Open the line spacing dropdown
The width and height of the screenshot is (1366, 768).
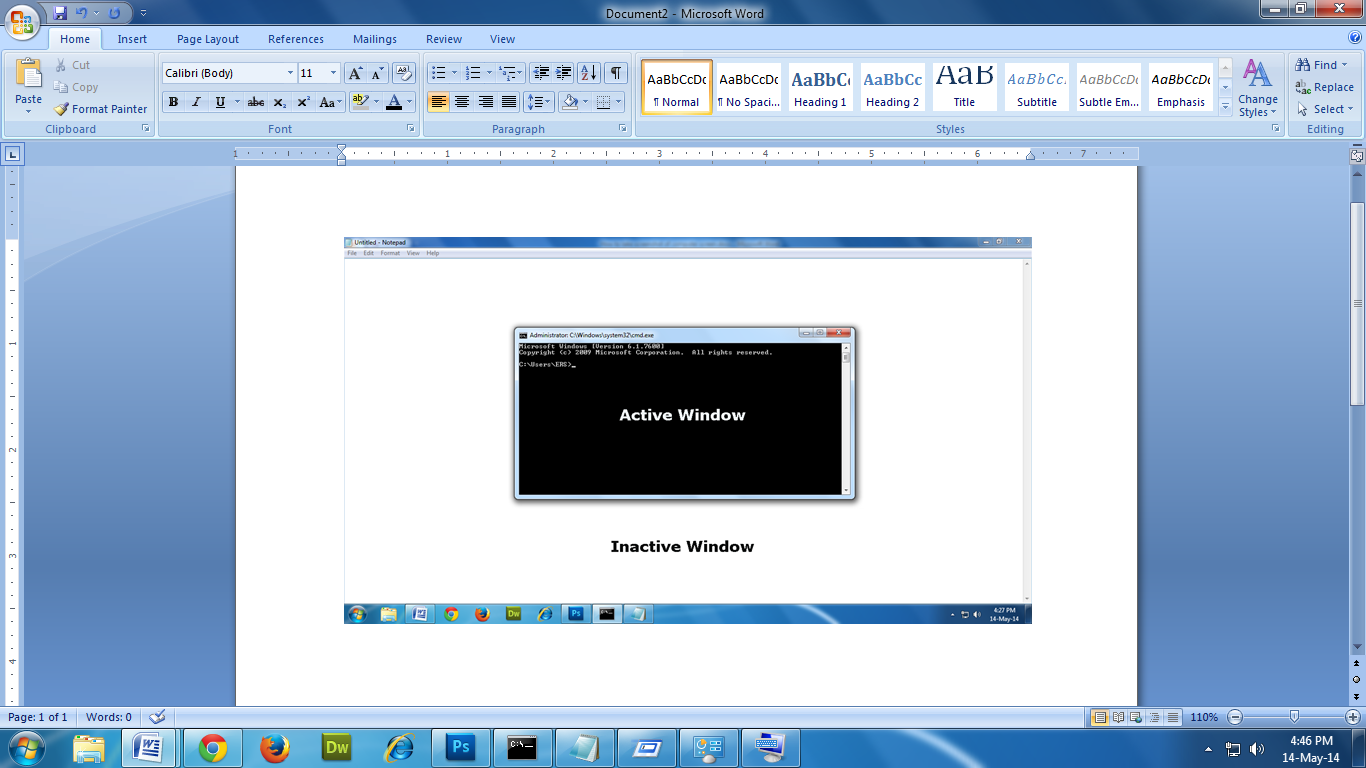click(x=540, y=102)
